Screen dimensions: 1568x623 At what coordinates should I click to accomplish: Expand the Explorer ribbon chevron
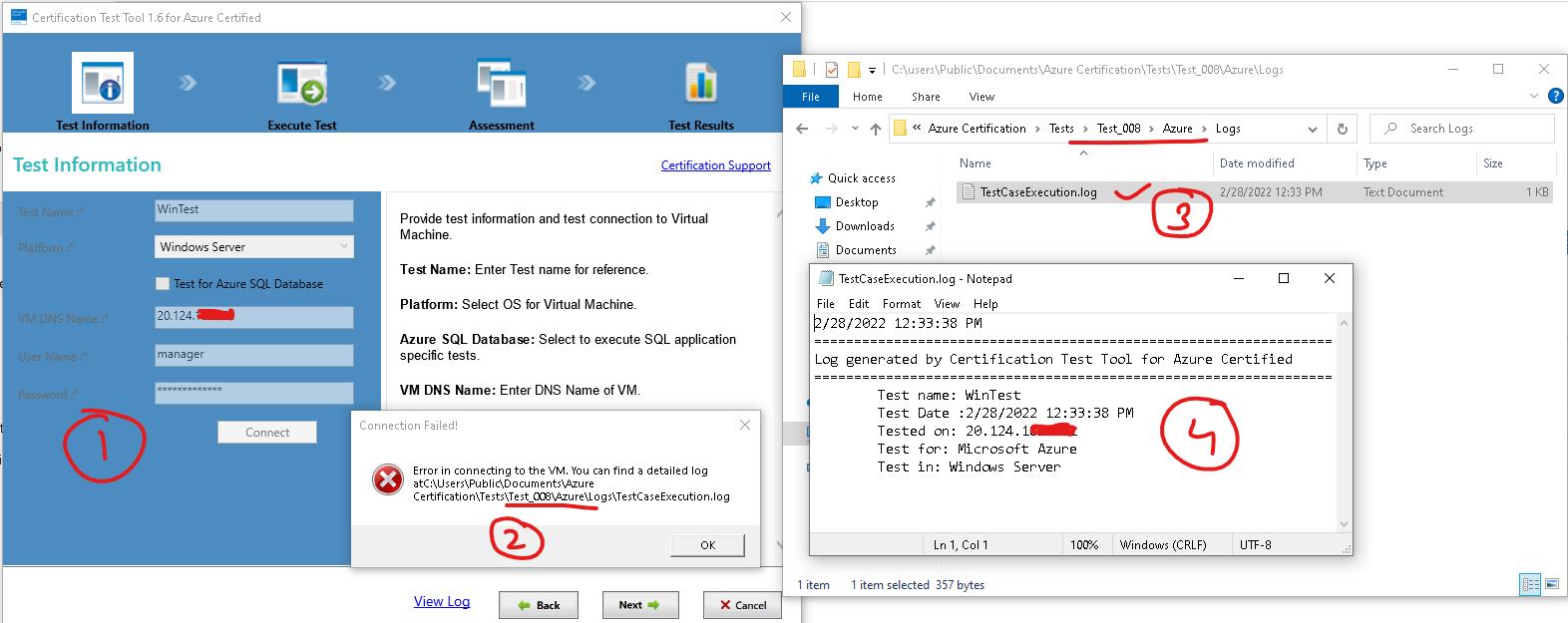click(x=1534, y=97)
